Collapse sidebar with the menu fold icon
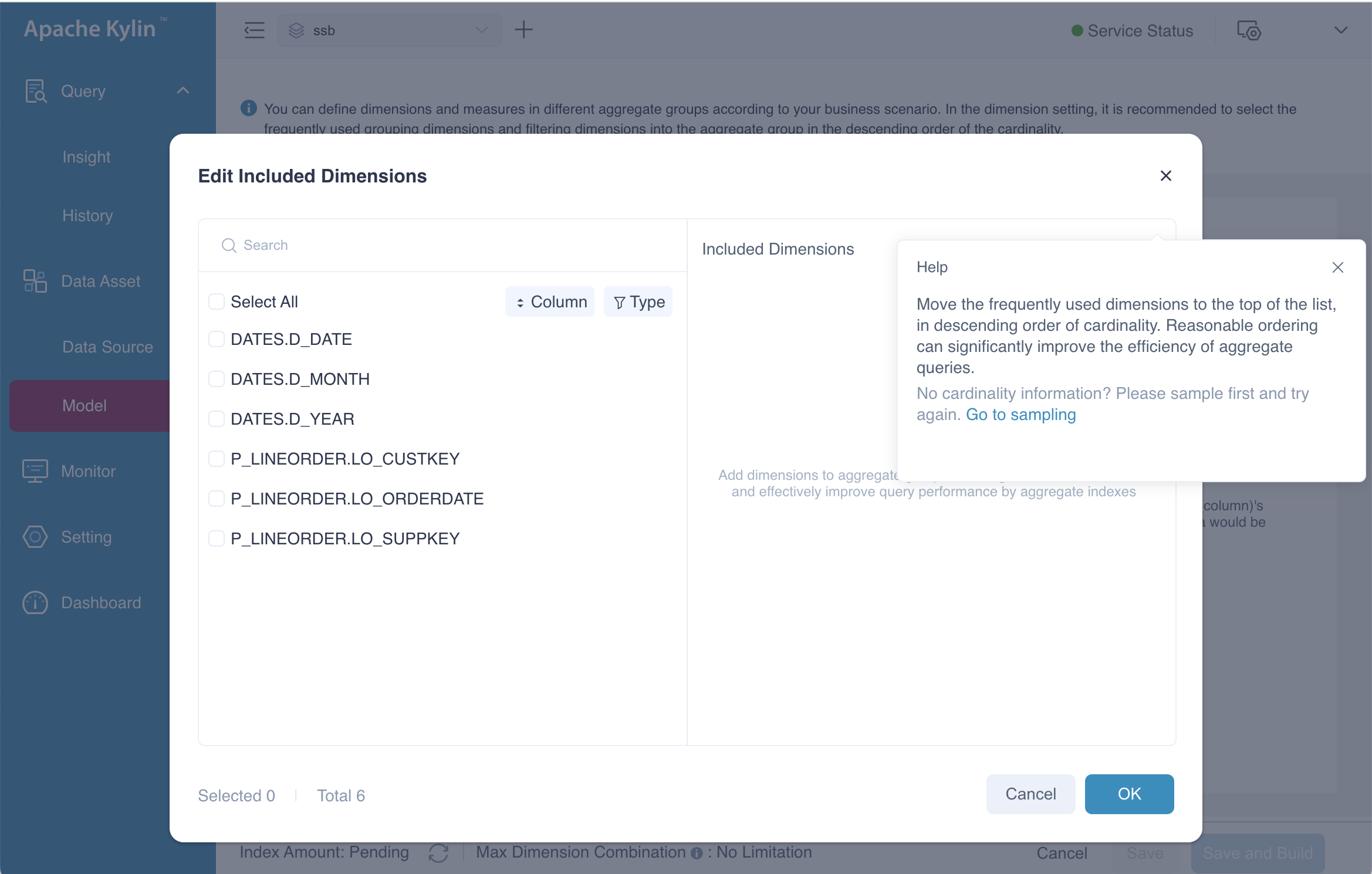Screen dimensions: 1372x874 point(254,30)
